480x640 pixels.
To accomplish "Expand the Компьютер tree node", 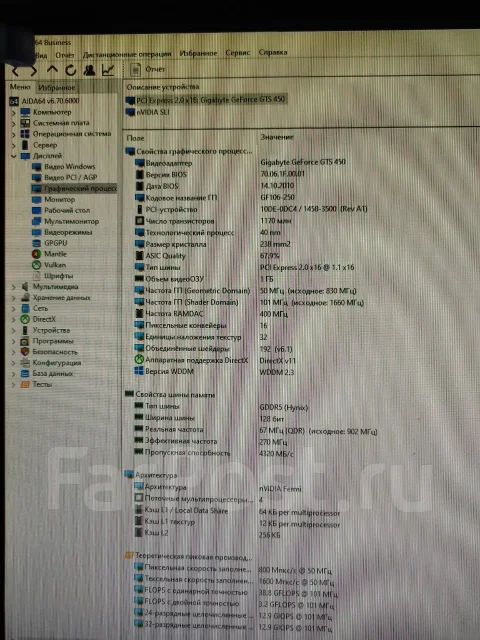I will coord(13,112).
